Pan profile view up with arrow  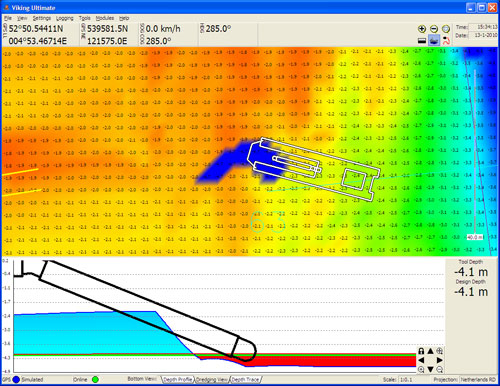pyautogui.click(x=430, y=351)
